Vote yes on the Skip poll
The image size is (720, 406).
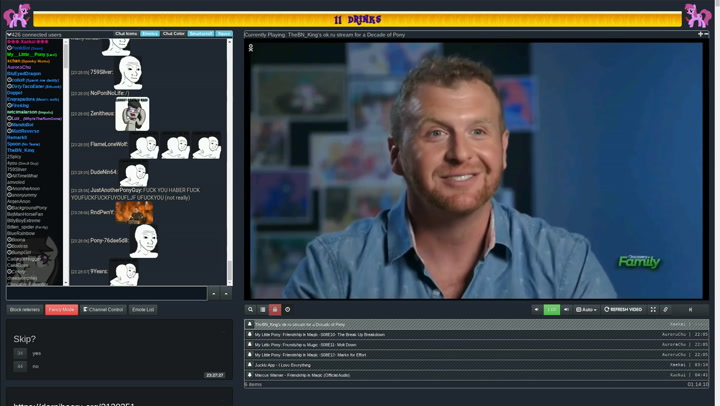[x=20, y=353]
